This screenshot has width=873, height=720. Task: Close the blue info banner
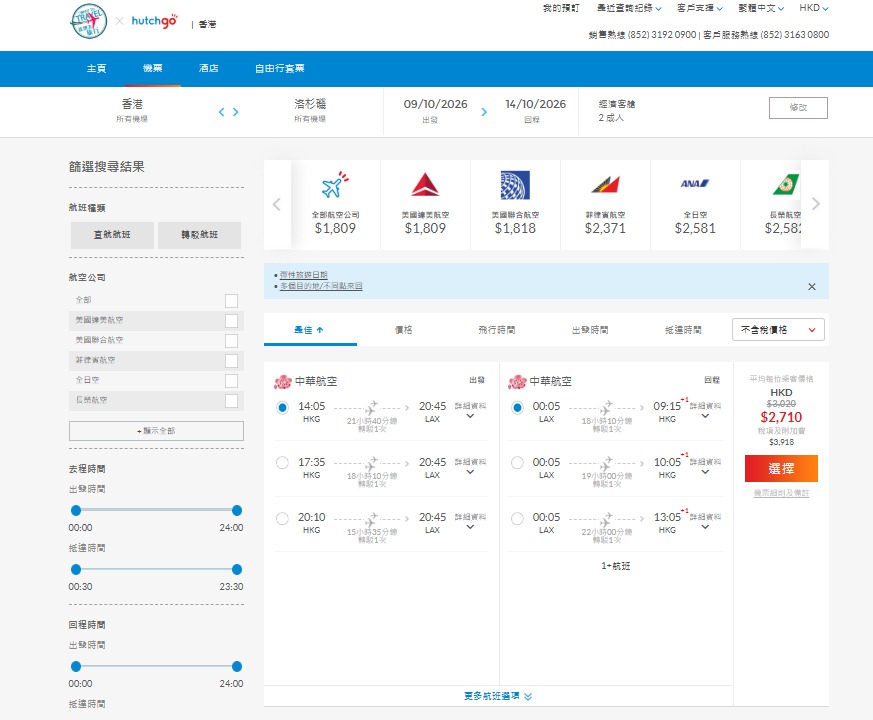click(x=812, y=287)
